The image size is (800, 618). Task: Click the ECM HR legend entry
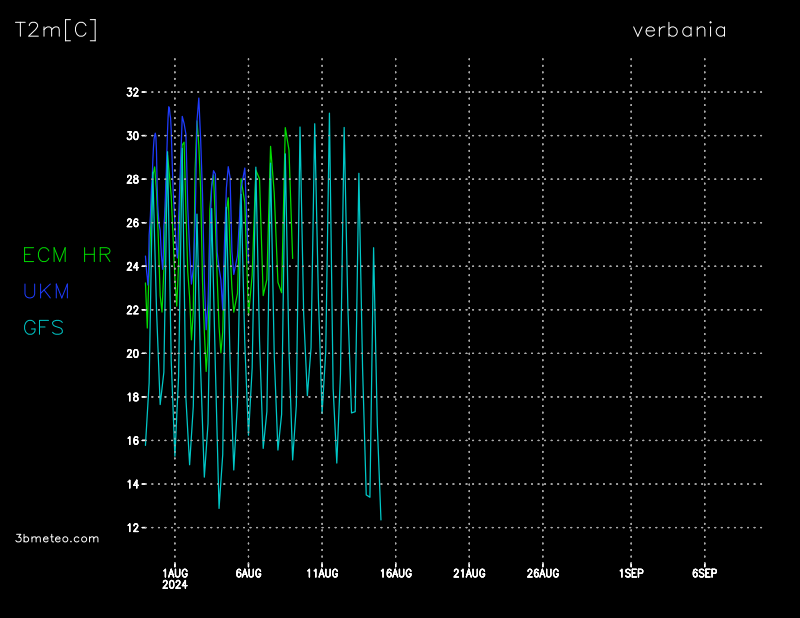coord(67,255)
